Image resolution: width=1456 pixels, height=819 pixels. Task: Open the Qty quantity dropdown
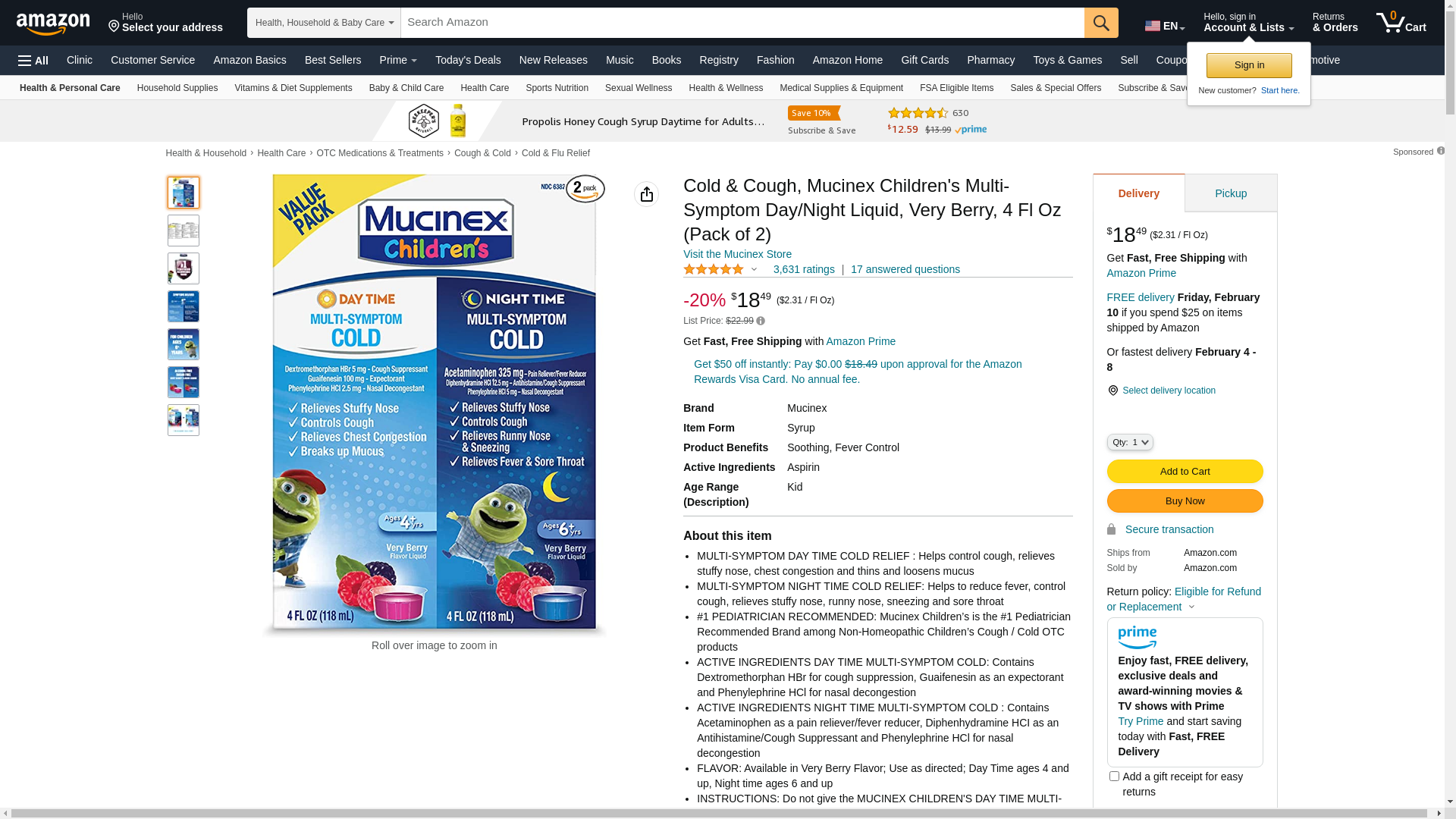[x=1130, y=442]
